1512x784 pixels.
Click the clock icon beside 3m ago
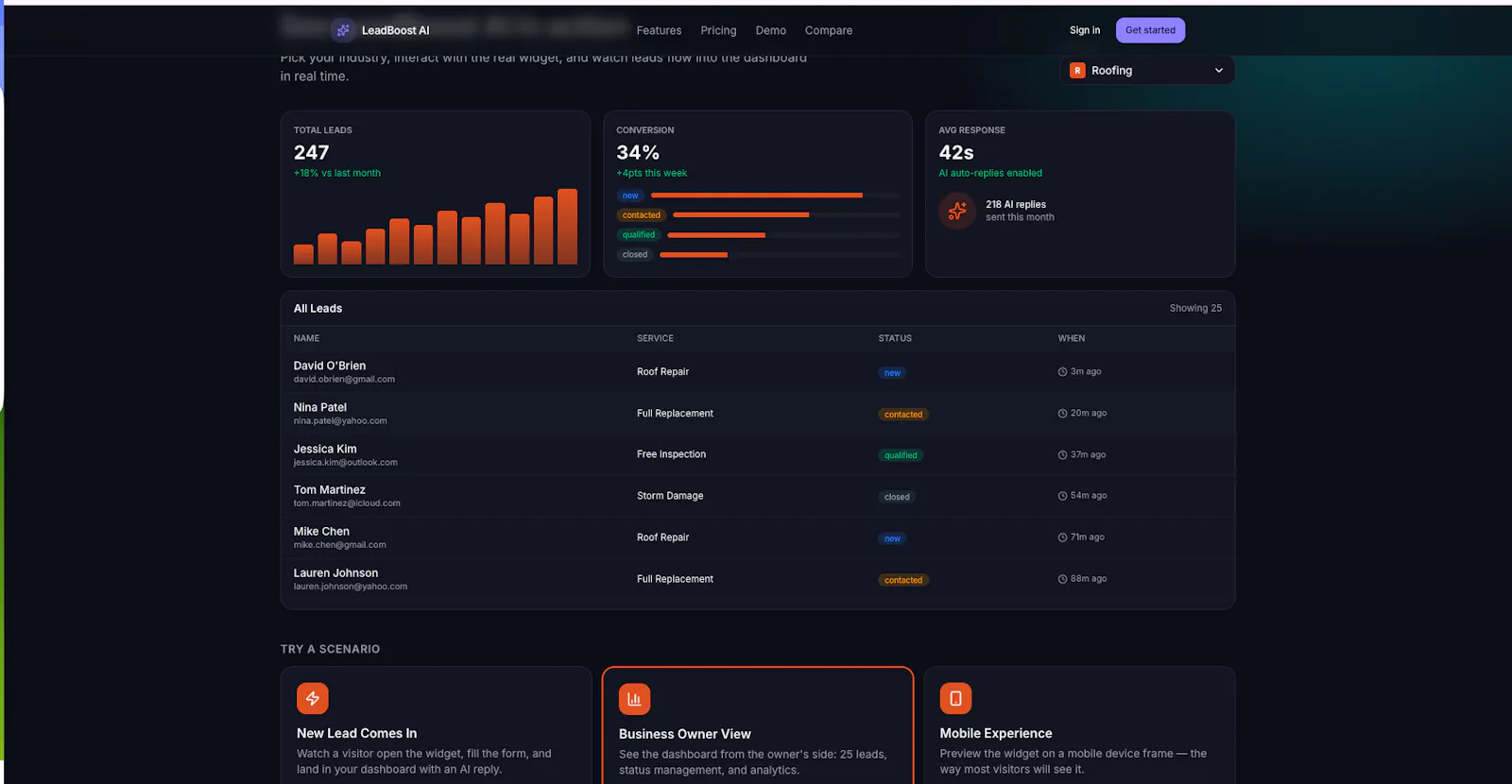click(1062, 372)
